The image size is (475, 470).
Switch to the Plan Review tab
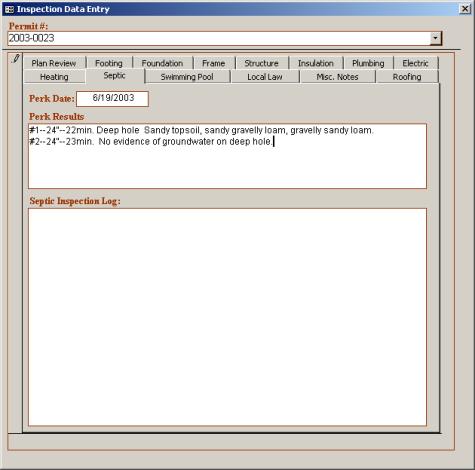point(54,63)
